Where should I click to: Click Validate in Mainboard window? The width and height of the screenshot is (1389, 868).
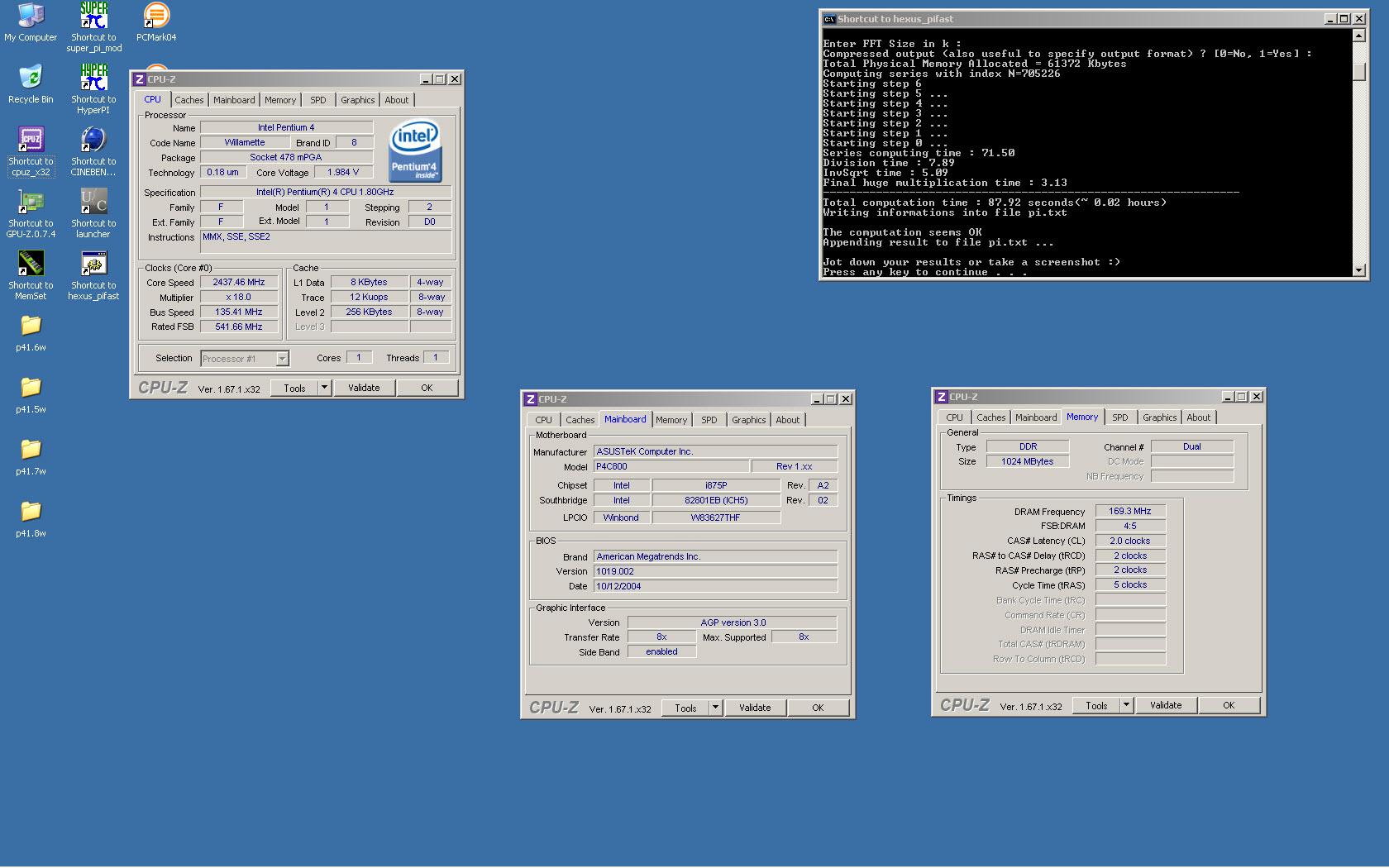point(755,708)
